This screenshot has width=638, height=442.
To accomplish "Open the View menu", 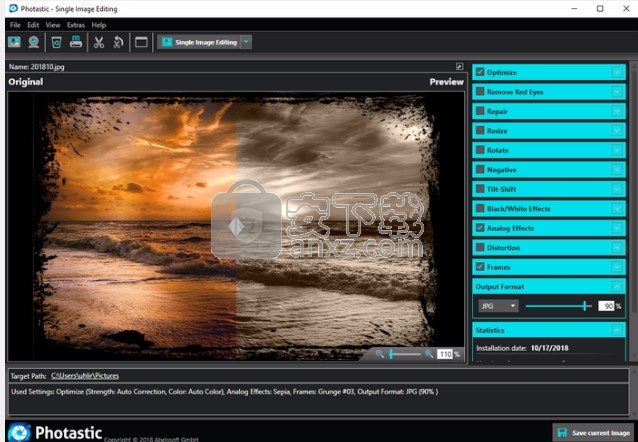I will (53, 25).
